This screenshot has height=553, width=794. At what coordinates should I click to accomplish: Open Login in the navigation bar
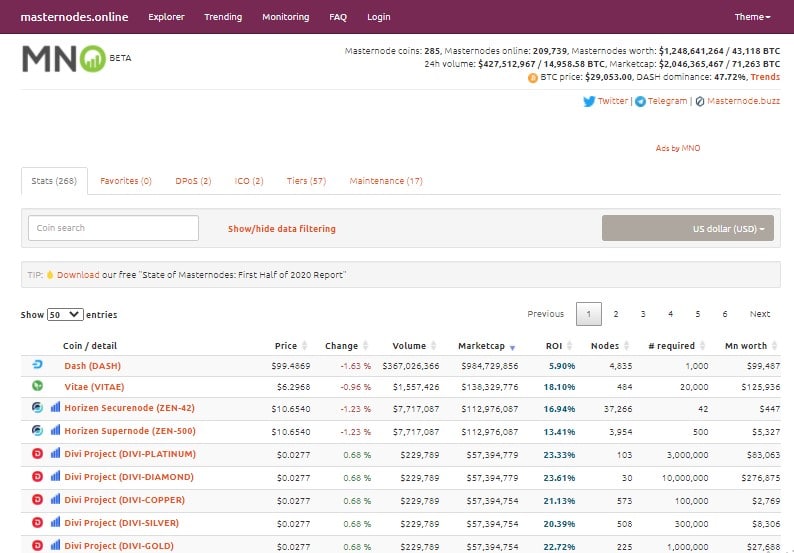coord(379,17)
